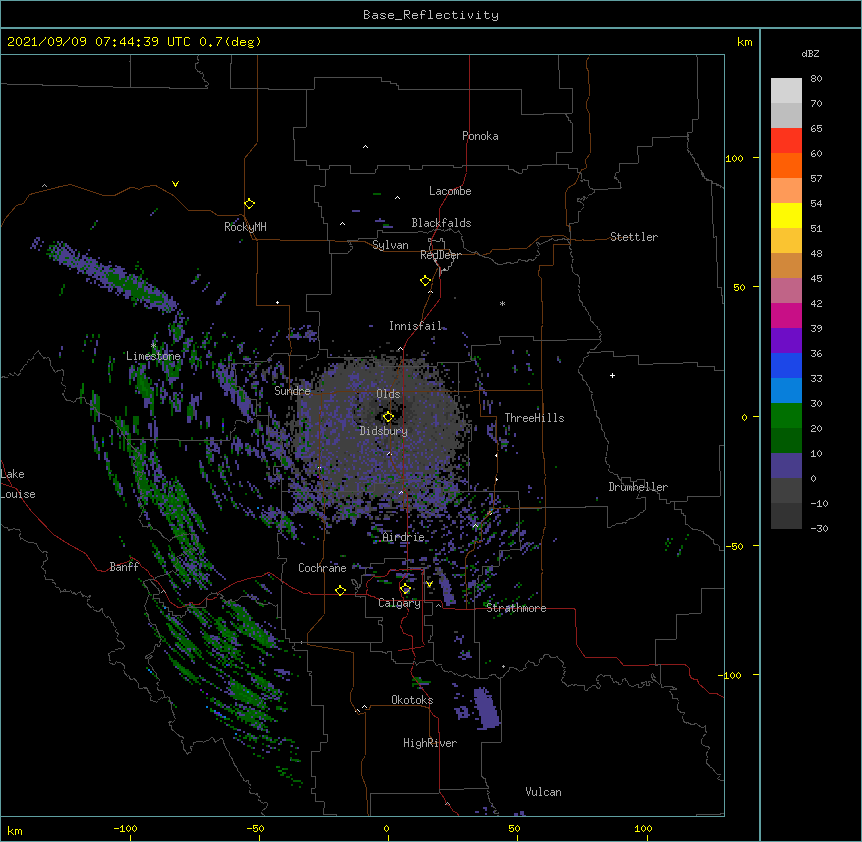
Task: Click the RockyMH label
Action: click(x=245, y=227)
